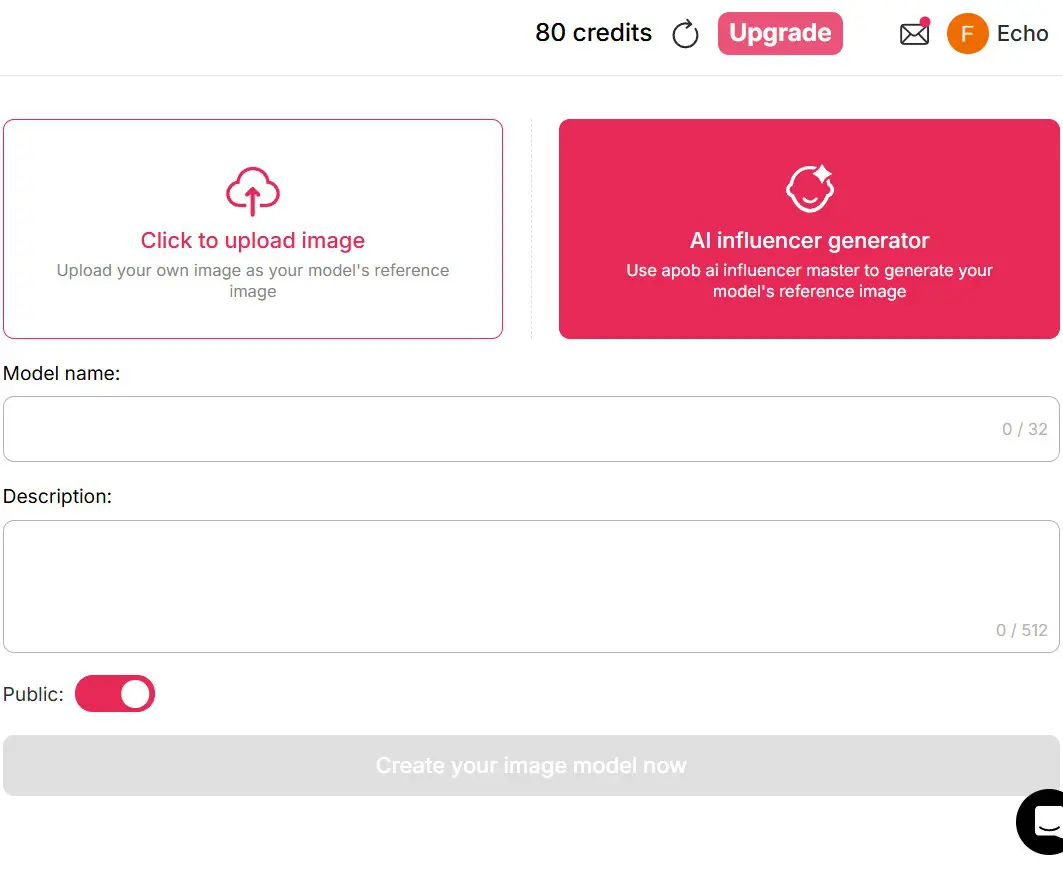This screenshot has height=875, width=1063.
Task: Disable public visibility for the model
Action: (114, 693)
